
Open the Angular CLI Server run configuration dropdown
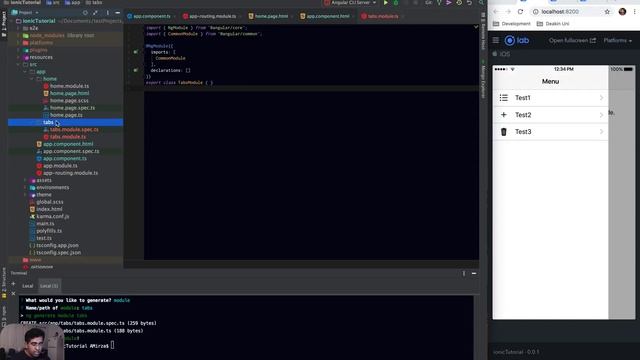pos(350,3)
